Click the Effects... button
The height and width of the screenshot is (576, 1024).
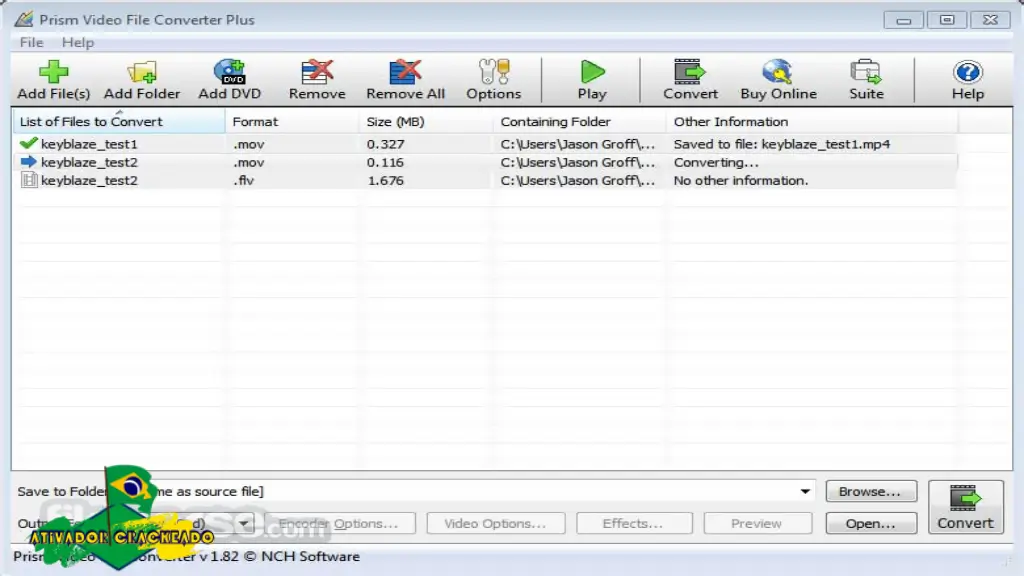[633, 523]
